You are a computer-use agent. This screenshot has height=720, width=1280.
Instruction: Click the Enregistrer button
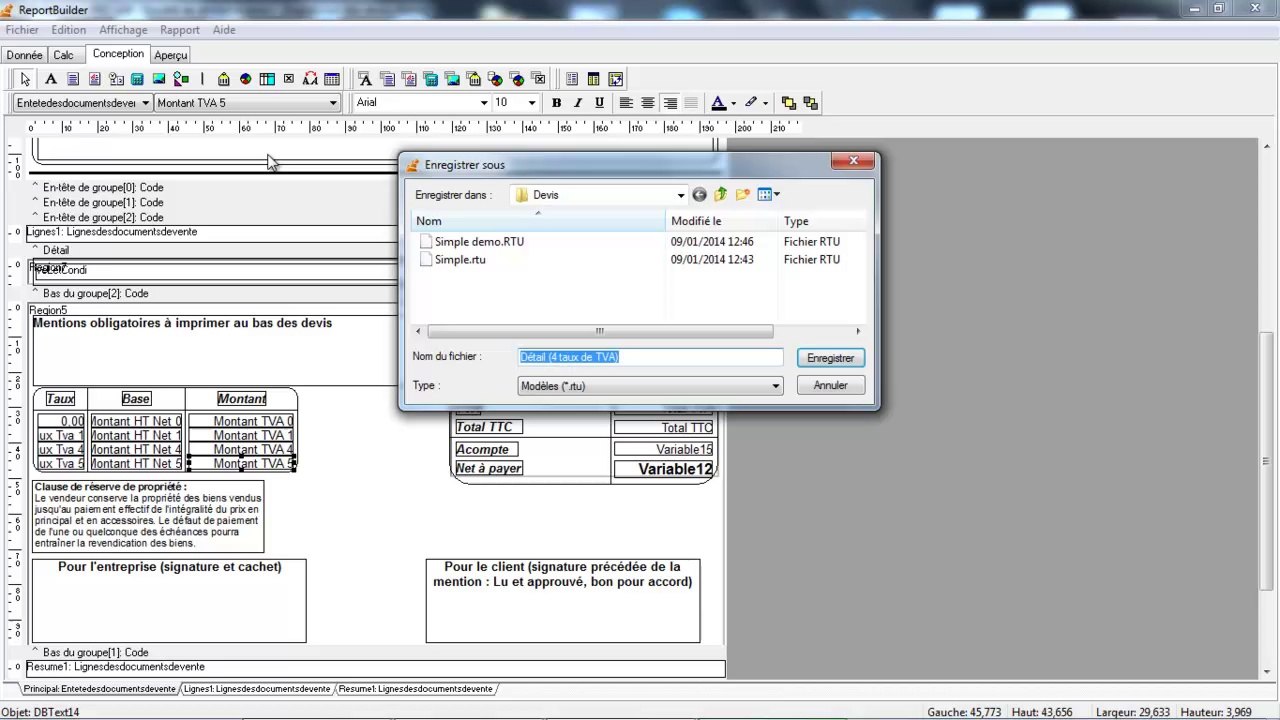tap(830, 358)
